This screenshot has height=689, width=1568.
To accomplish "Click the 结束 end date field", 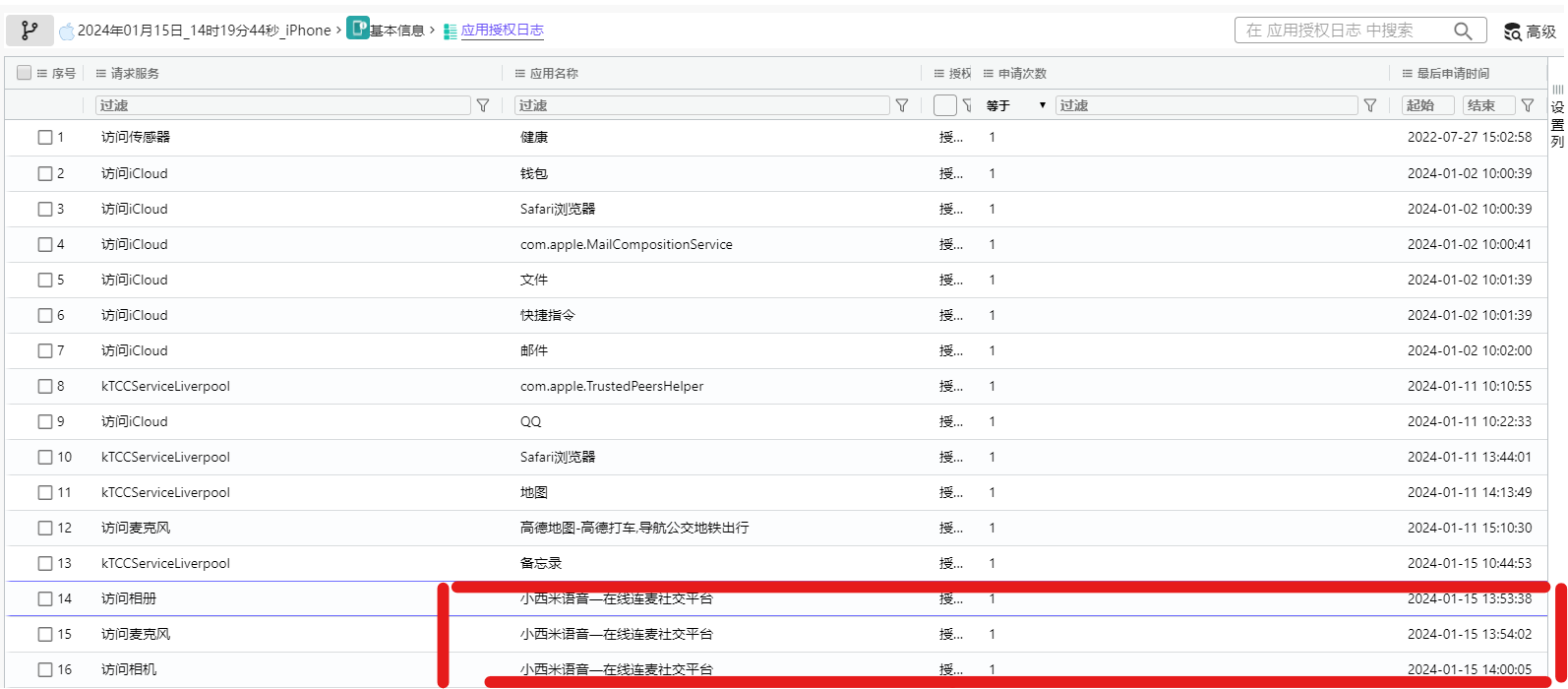I will pyautogui.click(x=1489, y=105).
